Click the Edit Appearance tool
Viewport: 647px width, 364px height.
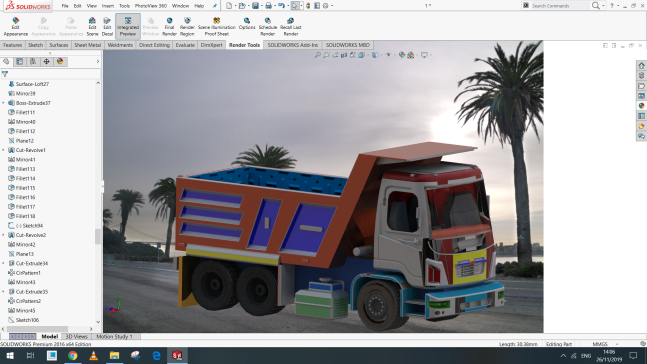point(16,27)
